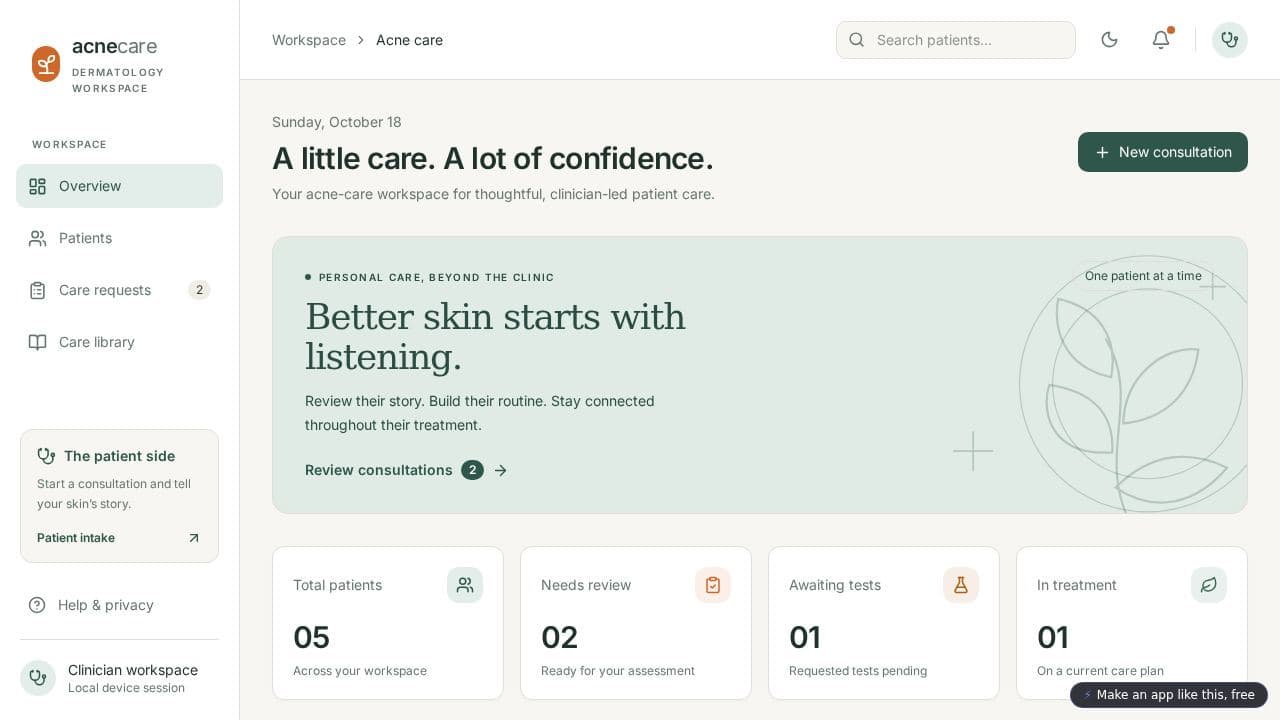The width and height of the screenshot is (1280, 720).
Task: Click the 'Sunday, October 18' date text
Action: pos(337,122)
